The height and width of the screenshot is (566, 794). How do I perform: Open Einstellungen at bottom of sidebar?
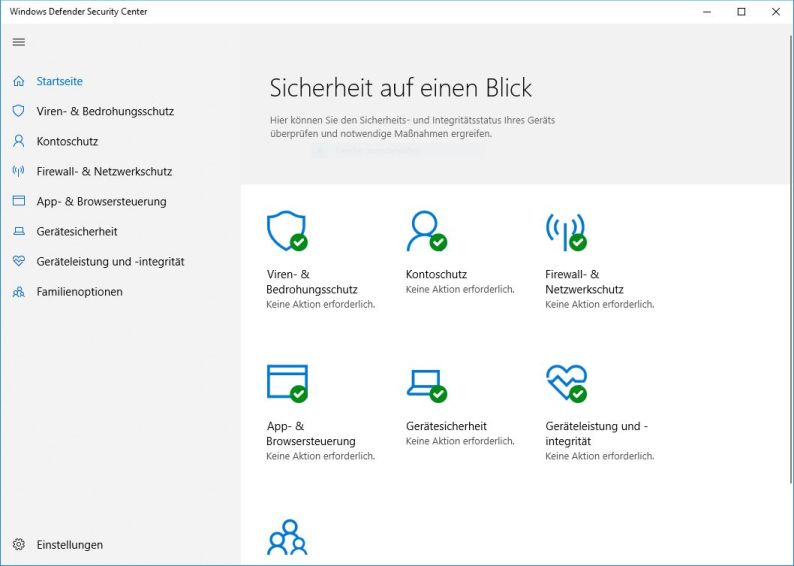pyautogui.click(x=69, y=545)
